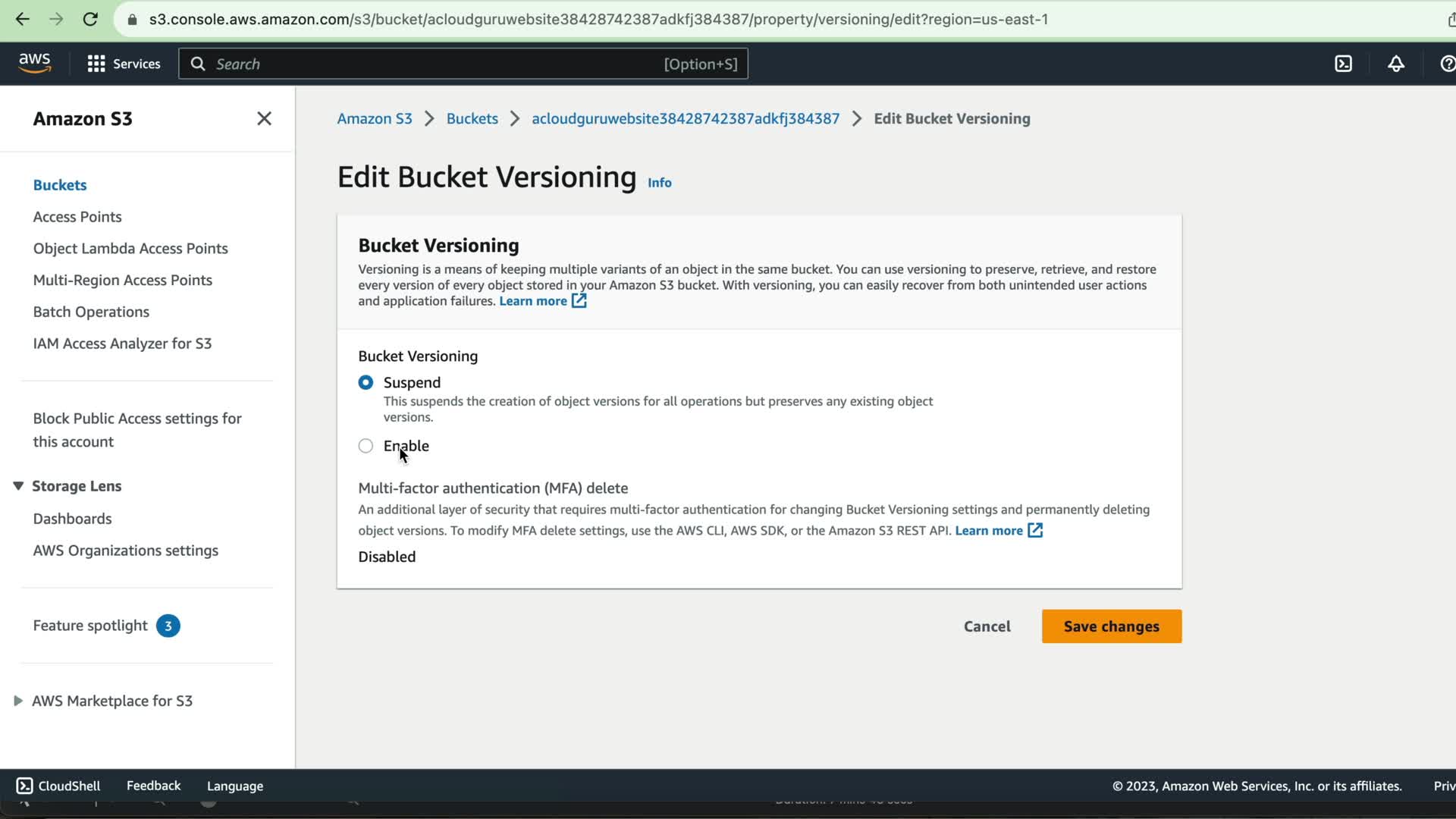
Task: Select the Suspend versioning radio button
Action: (366, 382)
